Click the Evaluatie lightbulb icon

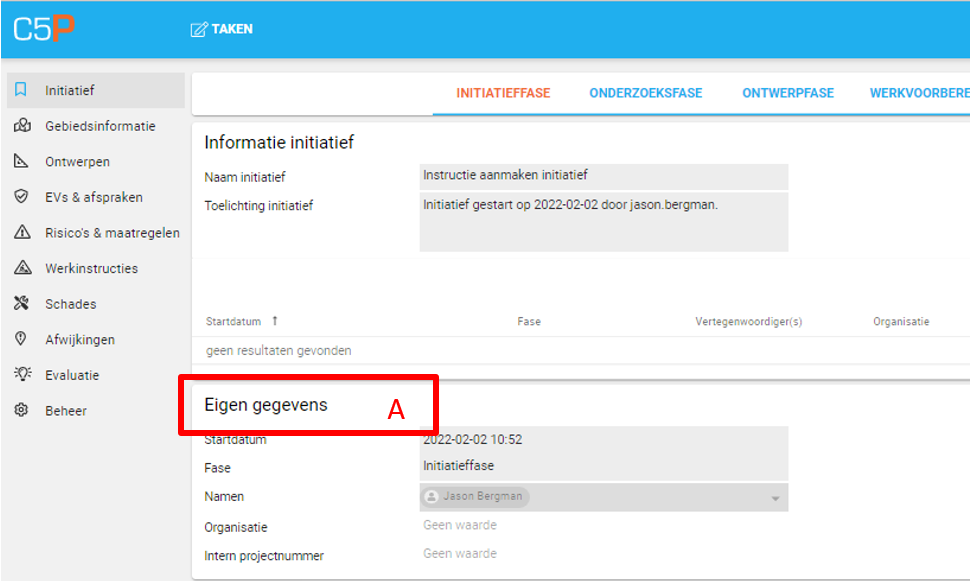[22, 375]
